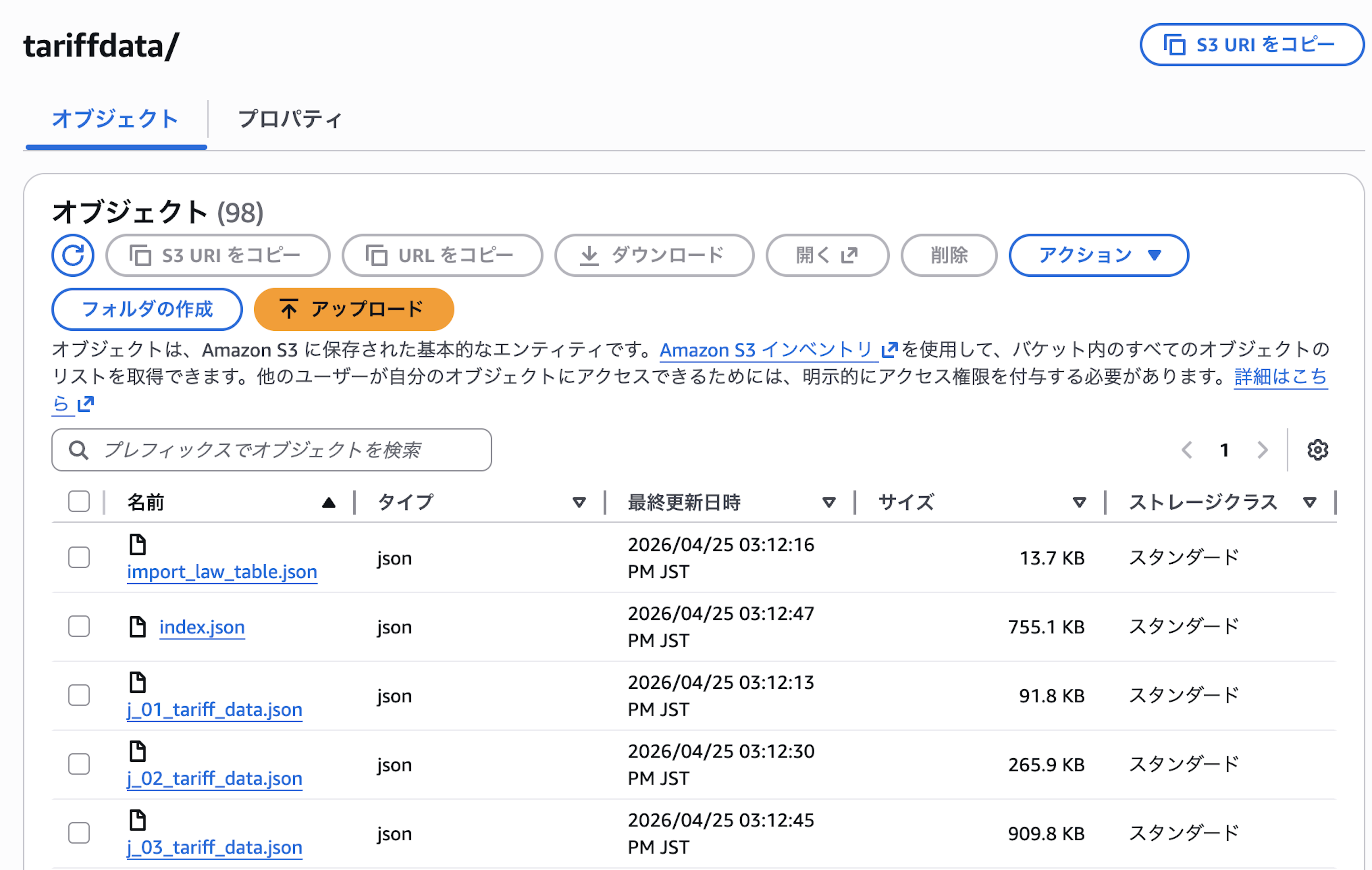Click ダウンロード download icon button
The height and width of the screenshot is (870, 1372).
pyautogui.click(x=653, y=256)
